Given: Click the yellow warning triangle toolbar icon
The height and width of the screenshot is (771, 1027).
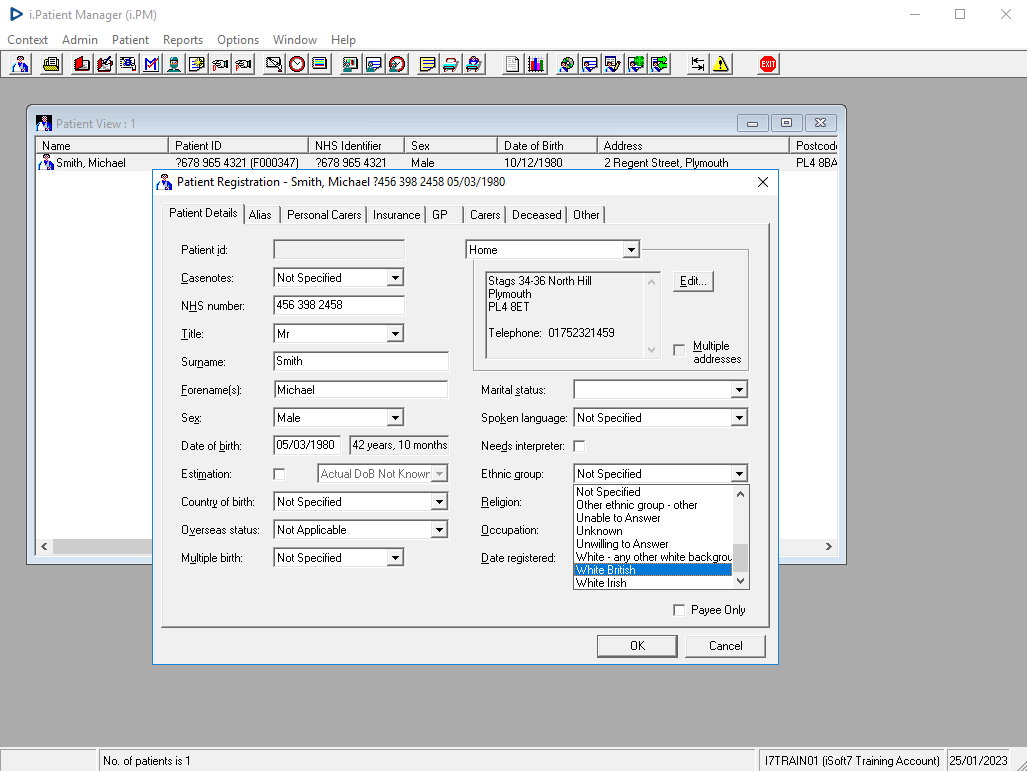Looking at the screenshot, I should 721,64.
